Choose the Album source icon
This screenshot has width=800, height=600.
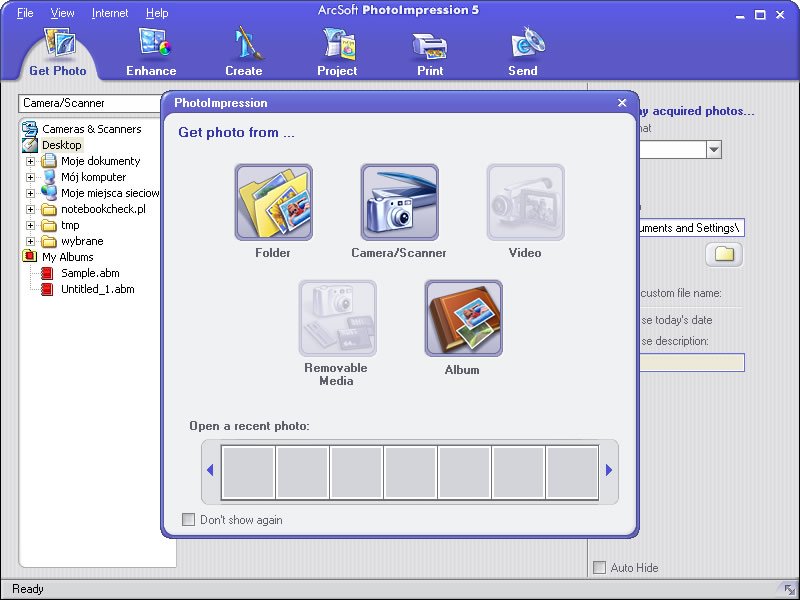[464, 318]
